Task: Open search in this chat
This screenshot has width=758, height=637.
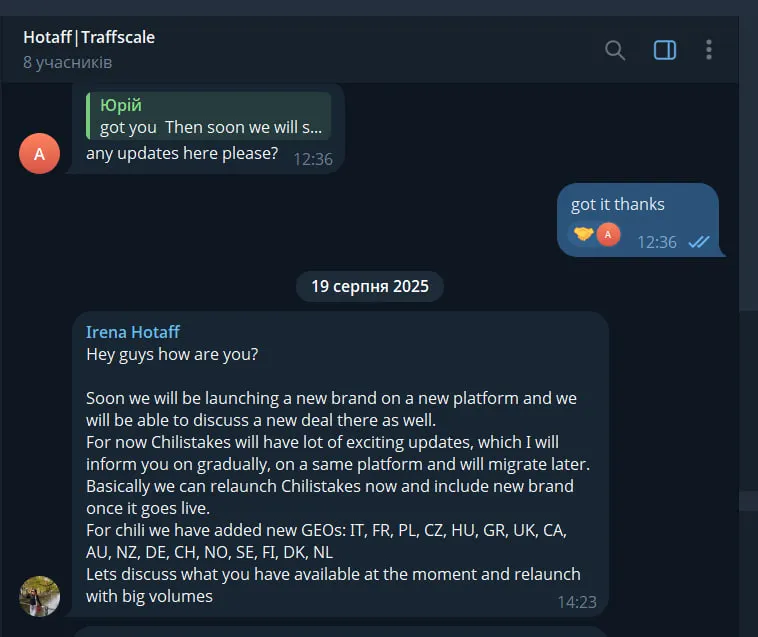Action: (615, 50)
